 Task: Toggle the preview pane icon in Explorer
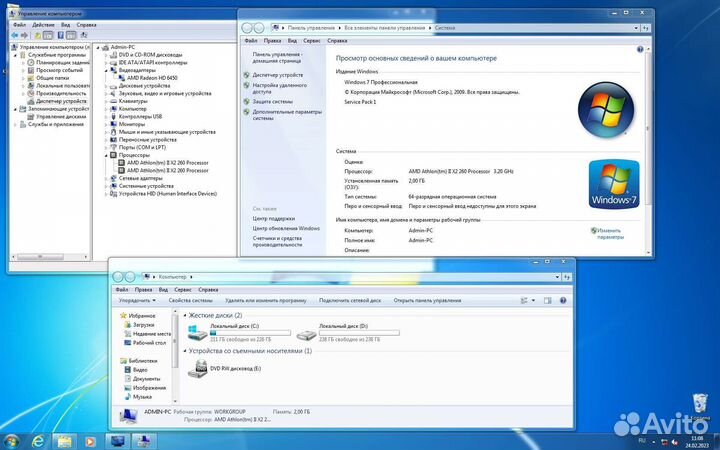pos(547,300)
